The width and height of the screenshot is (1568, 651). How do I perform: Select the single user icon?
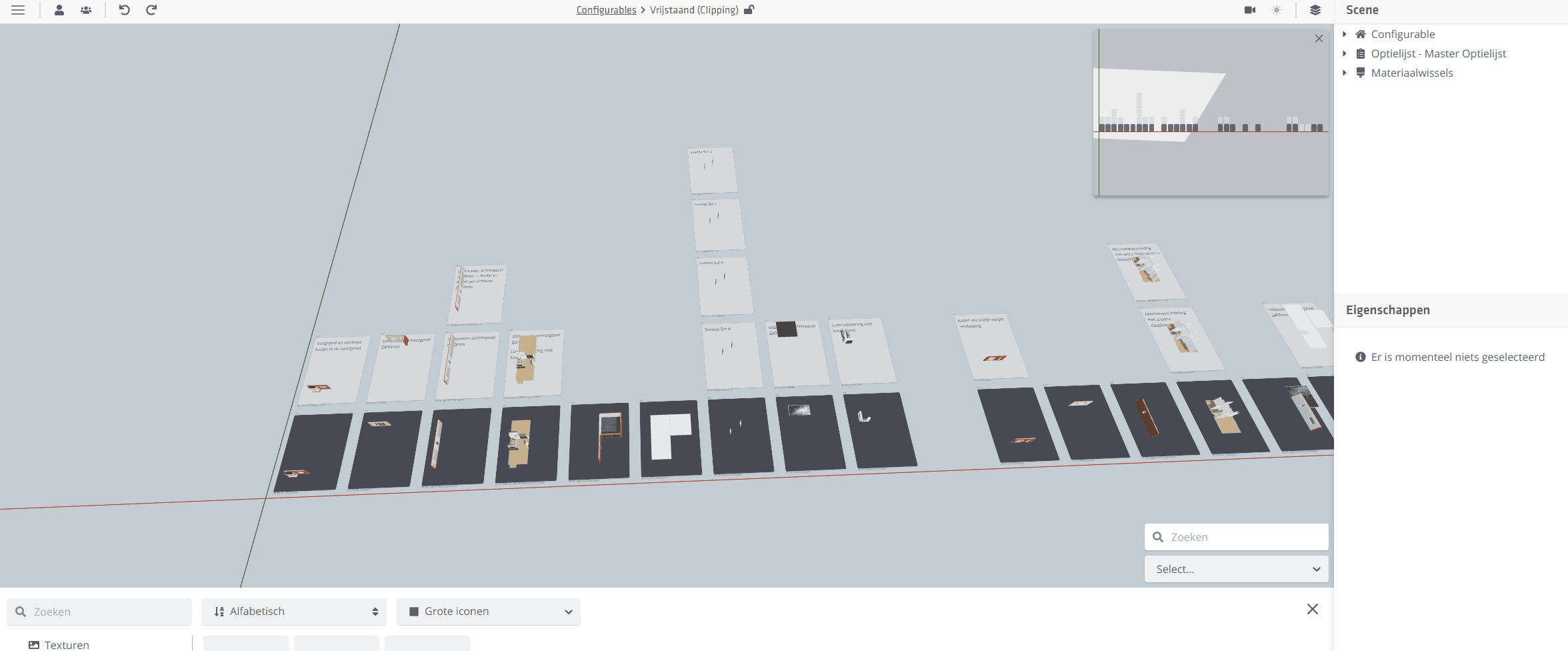[x=59, y=10]
